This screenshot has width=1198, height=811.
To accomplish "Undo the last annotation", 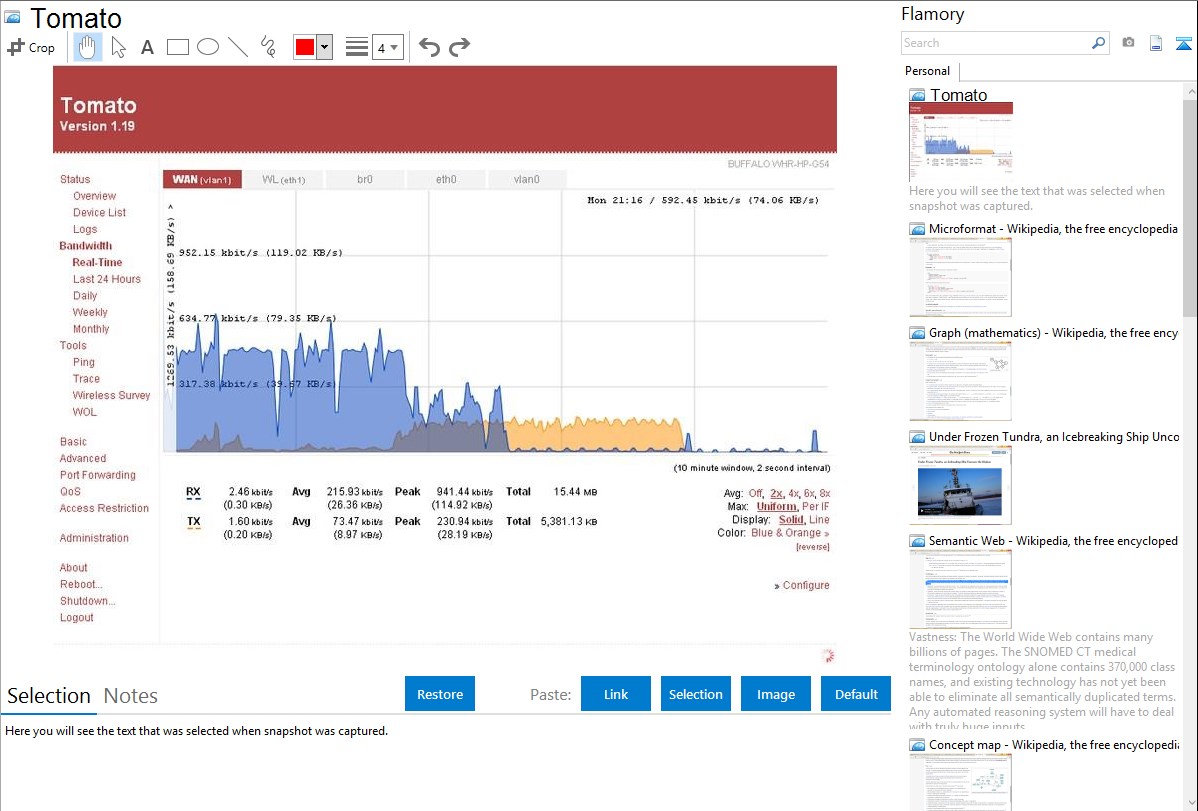I will tap(429, 47).
